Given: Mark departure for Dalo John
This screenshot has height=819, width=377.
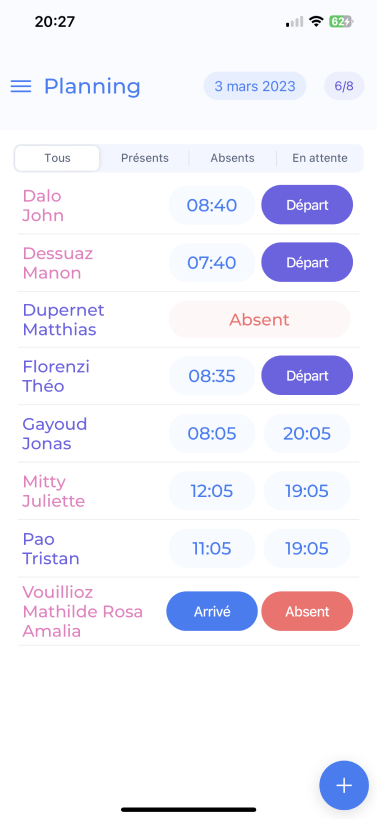Looking at the screenshot, I should (x=307, y=205).
